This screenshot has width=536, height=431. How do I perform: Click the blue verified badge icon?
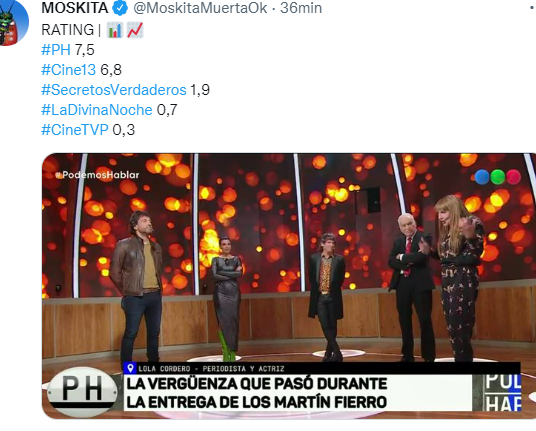[120, 8]
